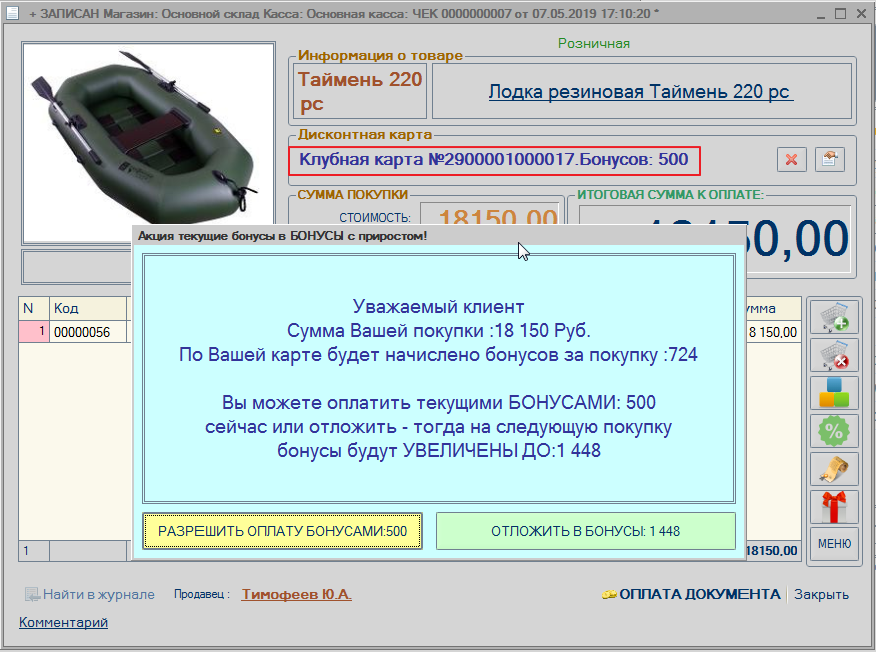Click the document icon in title bar

click(x=12, y=13)
